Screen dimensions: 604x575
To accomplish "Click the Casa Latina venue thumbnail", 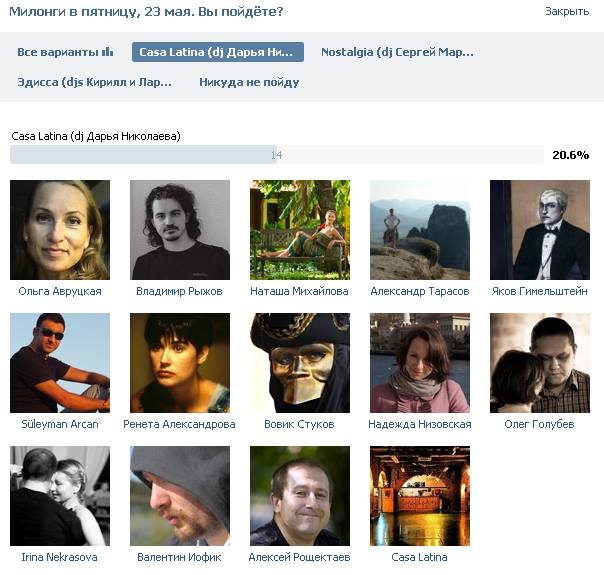I will 420,496.
